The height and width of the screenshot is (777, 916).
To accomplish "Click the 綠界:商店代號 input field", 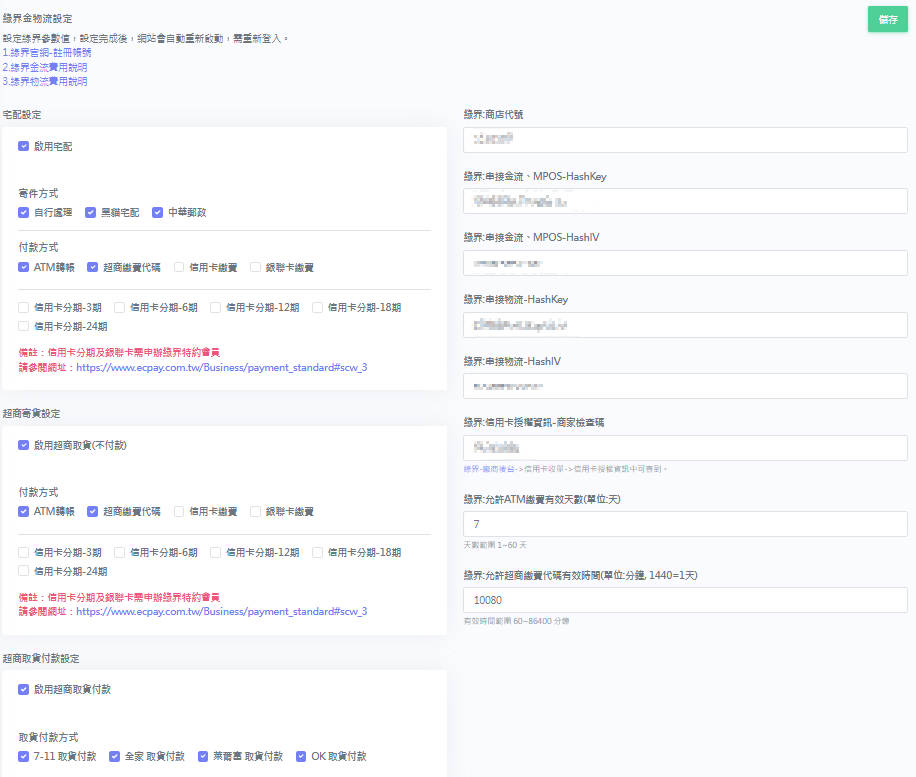I will [x=685, y=140].
